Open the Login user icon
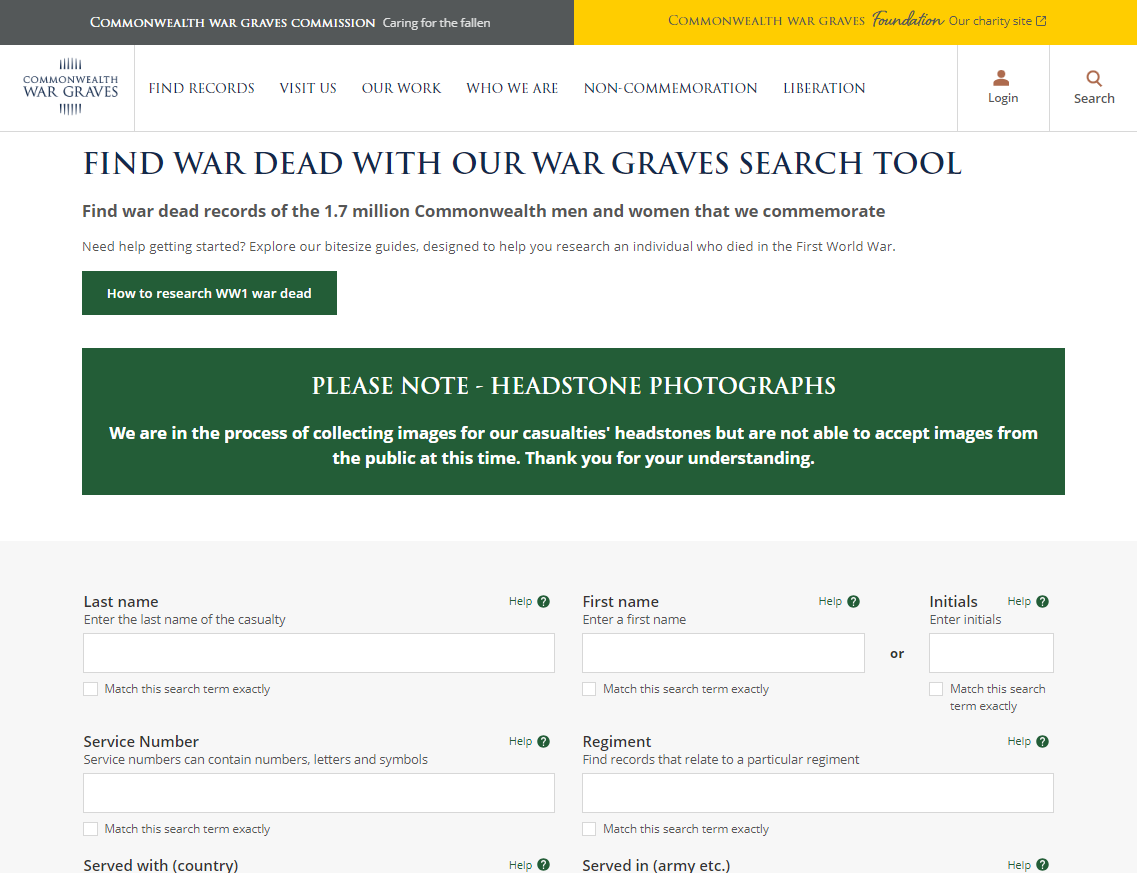1137x873 pixels. coord(1001,79)
